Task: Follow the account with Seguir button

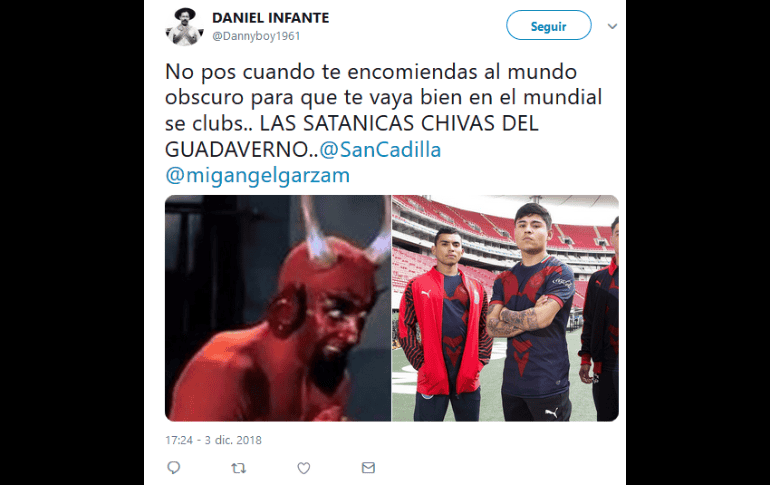Action: (x=549, y=26)
